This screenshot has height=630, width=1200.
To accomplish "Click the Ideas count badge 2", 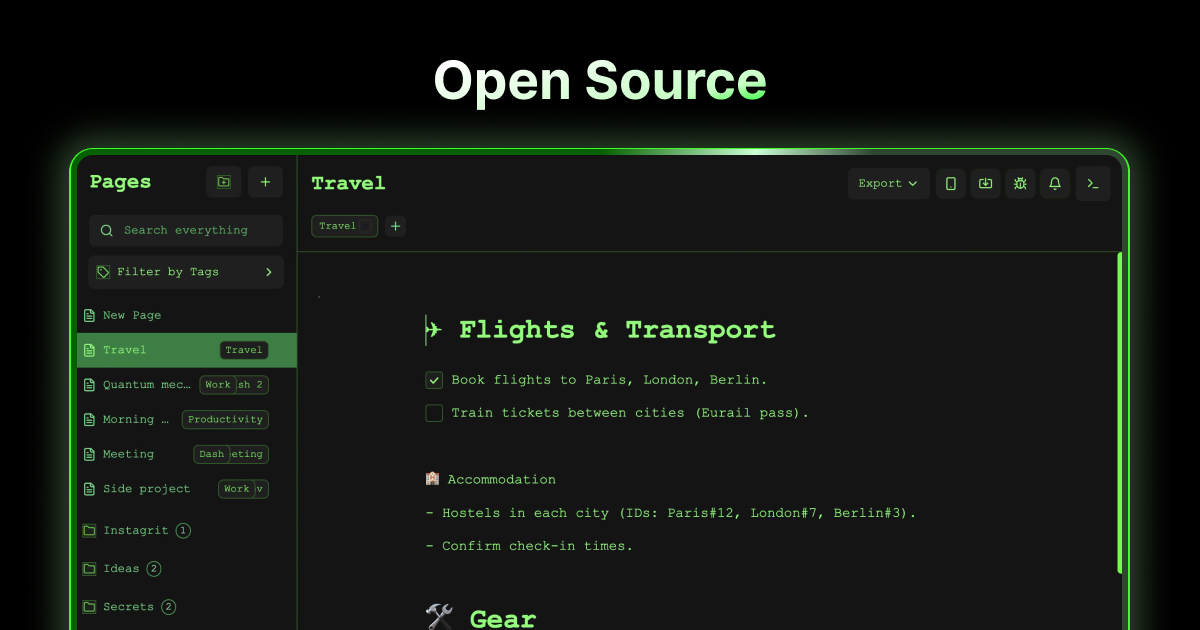I will [154, 569].
